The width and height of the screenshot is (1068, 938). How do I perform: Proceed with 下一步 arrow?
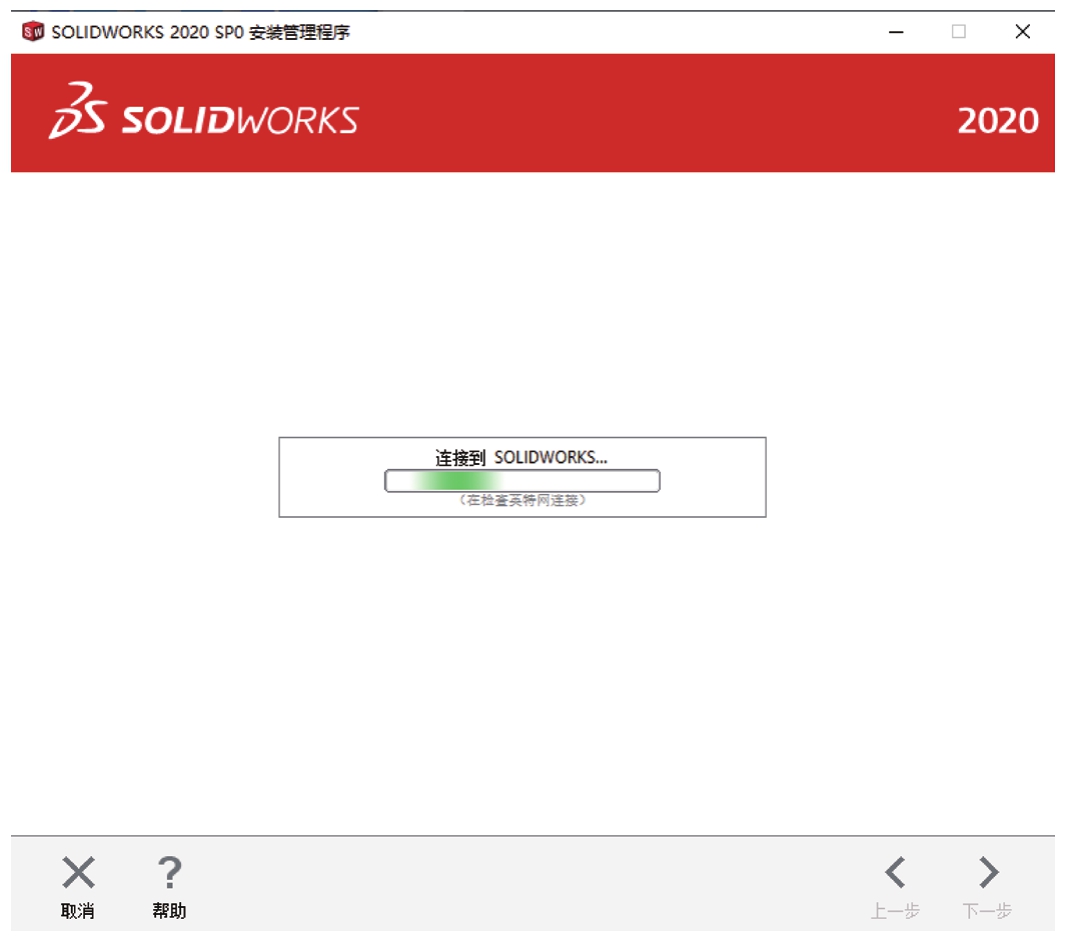coord(988,887)
